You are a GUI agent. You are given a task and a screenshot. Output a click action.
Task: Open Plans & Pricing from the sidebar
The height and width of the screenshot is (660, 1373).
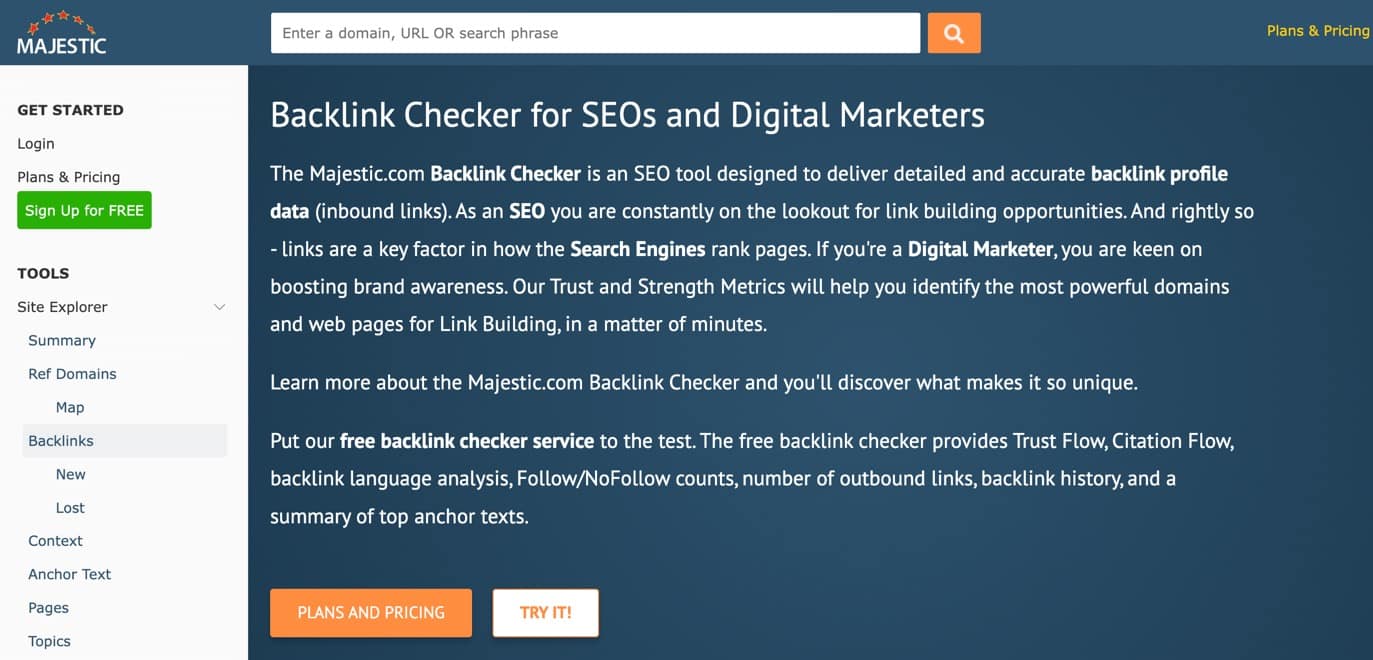(68, 177)
